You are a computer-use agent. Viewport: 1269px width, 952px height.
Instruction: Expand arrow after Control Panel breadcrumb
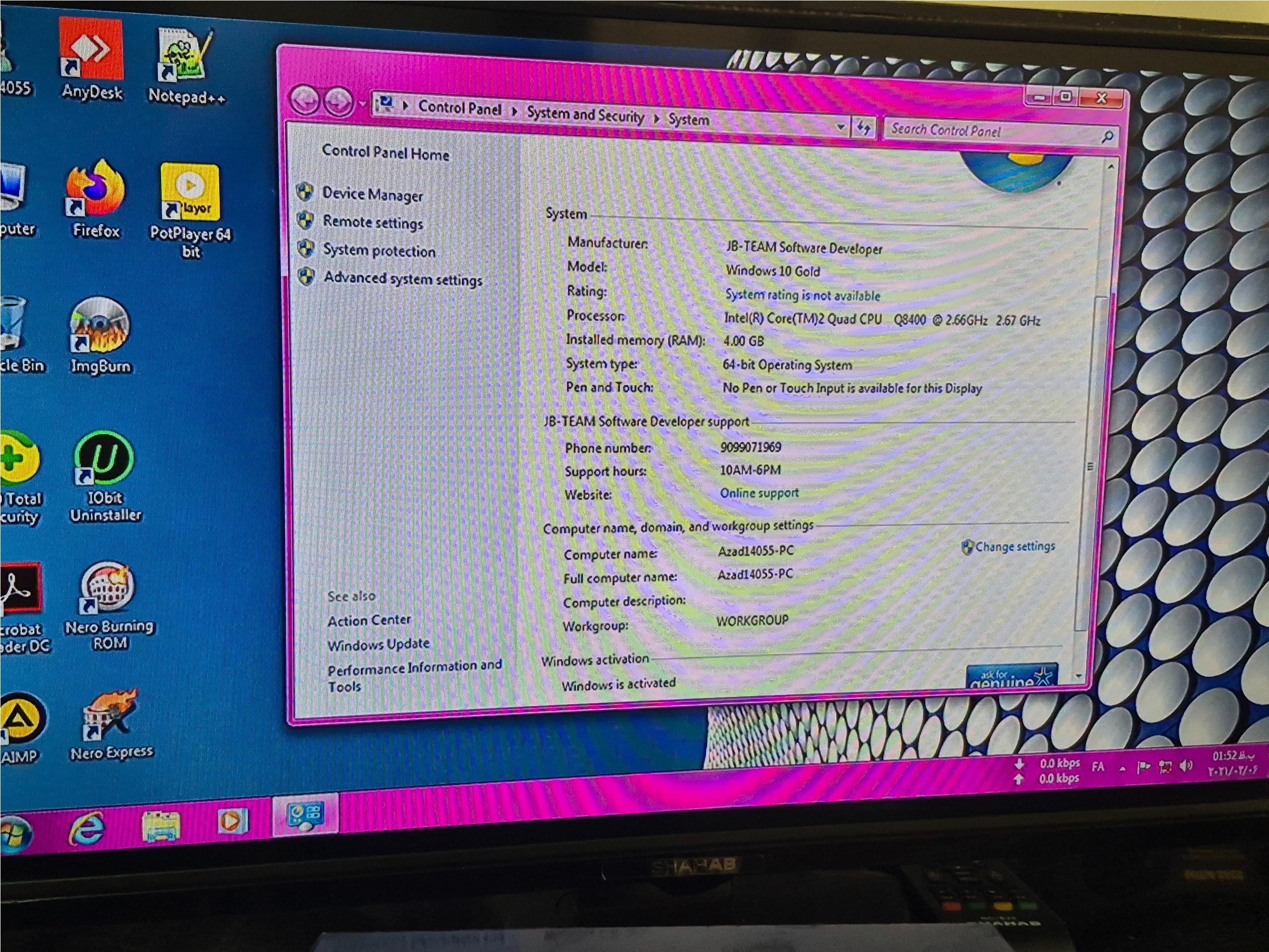click(x=514, y=111)
